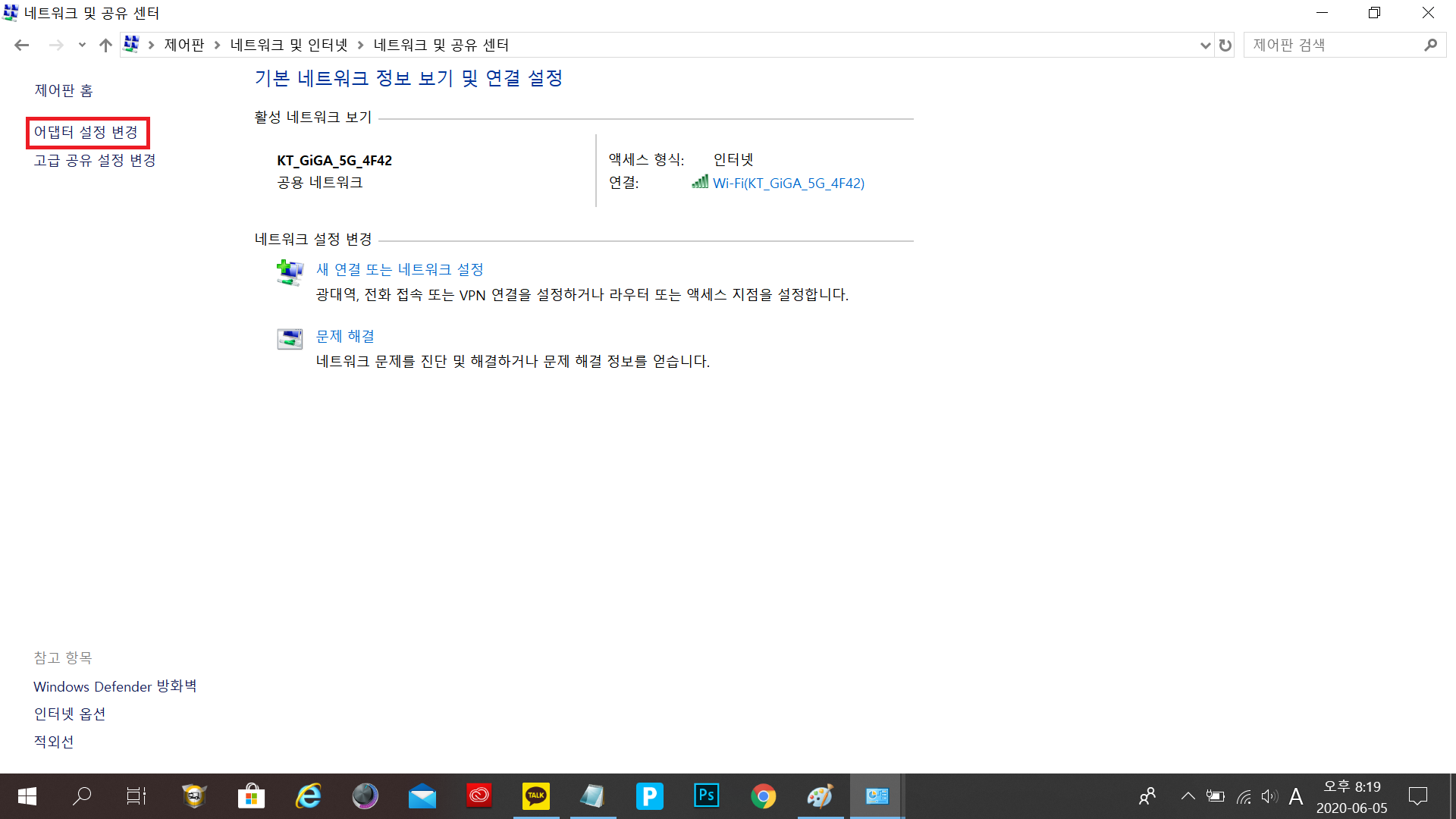Open the Paint app from the taskbar
This screenshot has height=819, width=1456.
pos(821,796)
